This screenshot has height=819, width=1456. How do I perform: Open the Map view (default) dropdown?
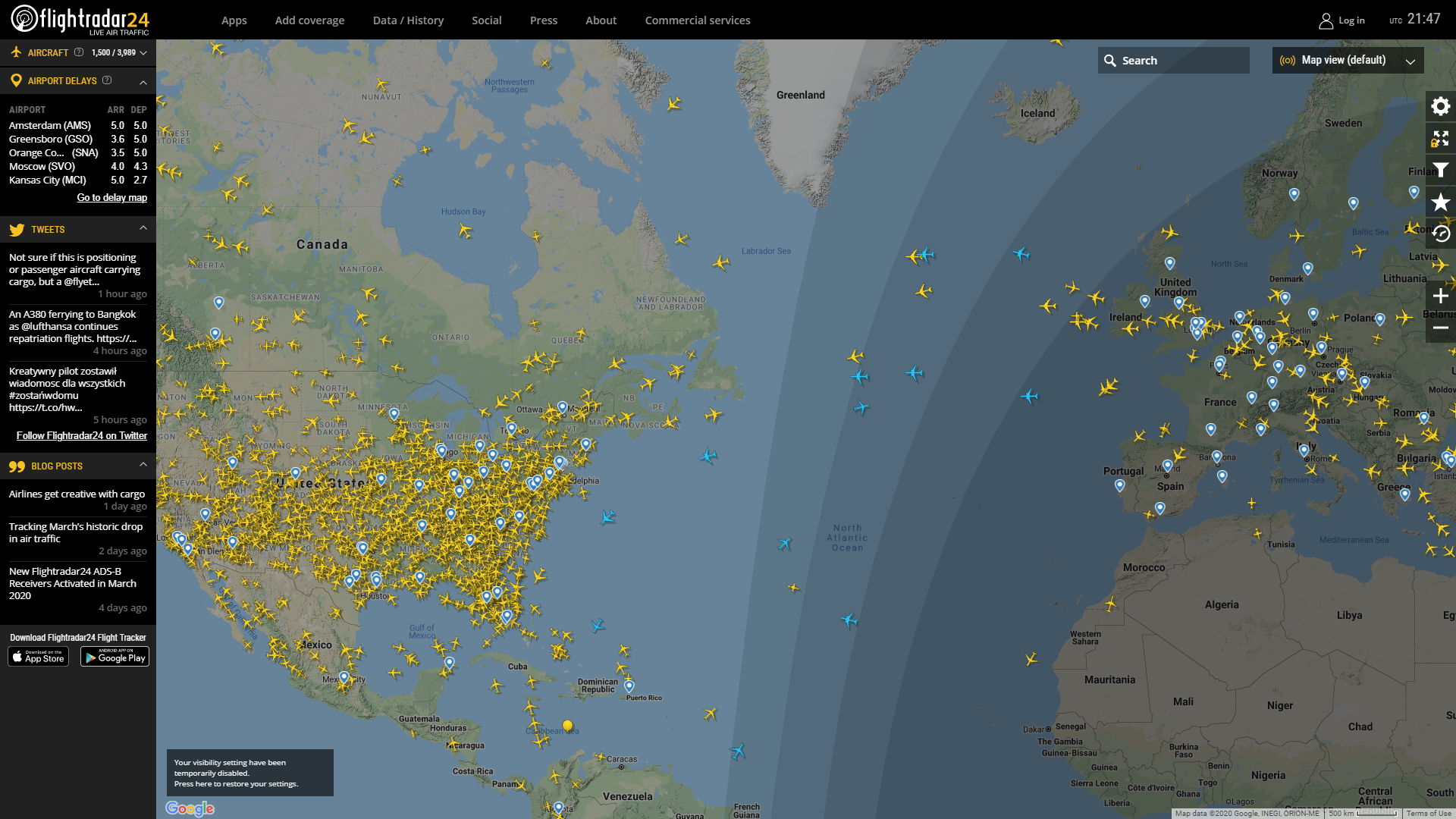pyautogui.click(x=1348, y=61)
